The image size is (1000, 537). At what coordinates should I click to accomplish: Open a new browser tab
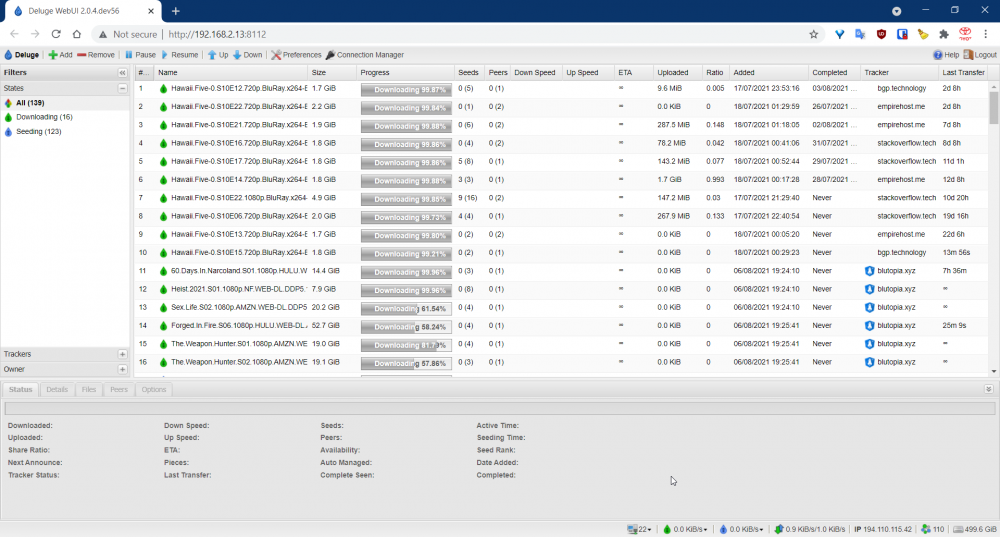(175, 11)
